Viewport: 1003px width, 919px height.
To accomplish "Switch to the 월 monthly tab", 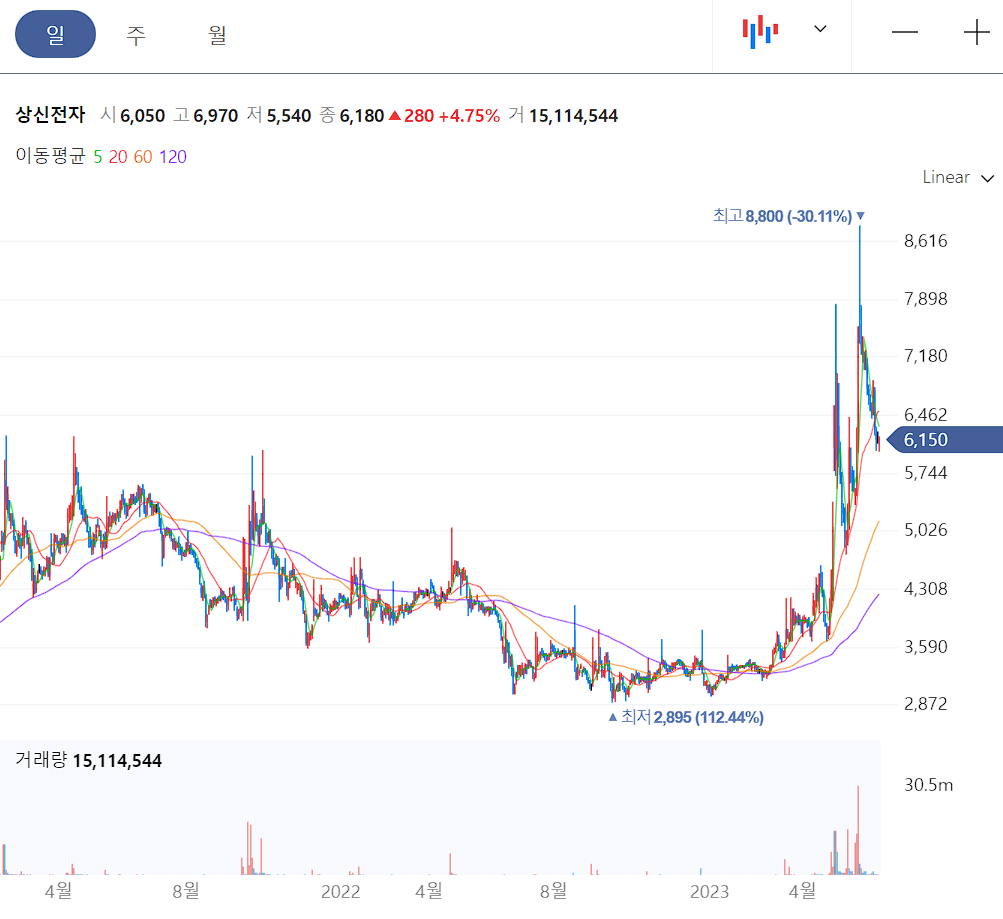I will coord(215,34).
